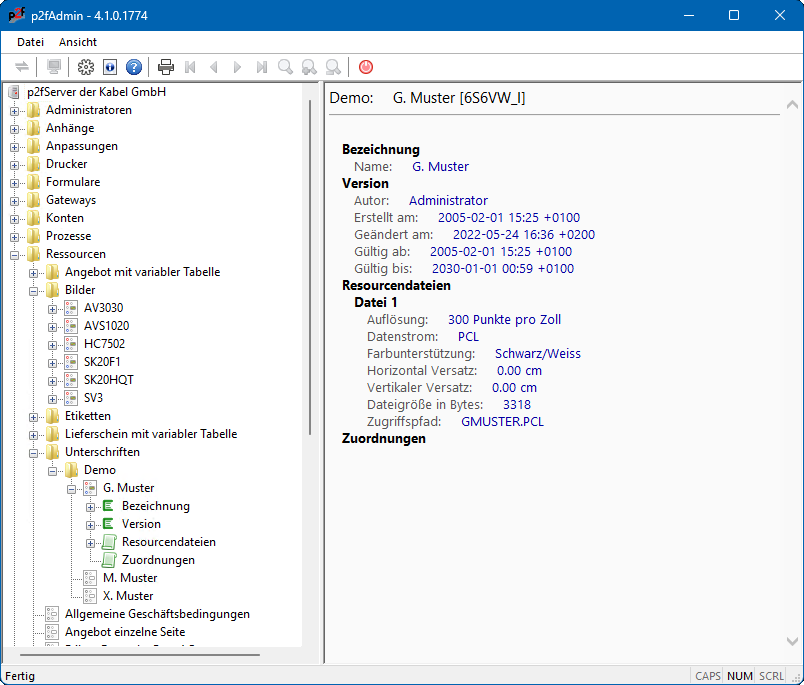Expand the Etiketten folder
Screen dimensions: 804x685
pyautogui.click(x=34, y=416)
